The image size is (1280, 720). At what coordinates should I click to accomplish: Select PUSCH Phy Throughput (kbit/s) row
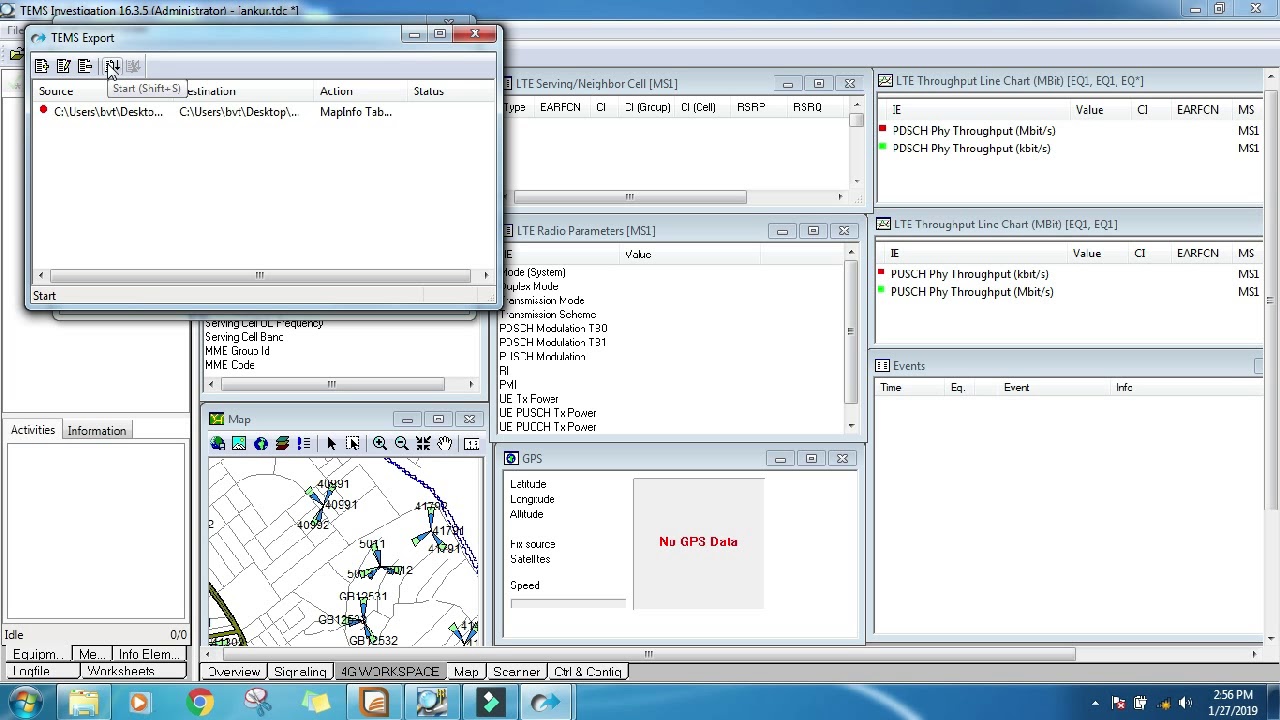tap(970, 274)
